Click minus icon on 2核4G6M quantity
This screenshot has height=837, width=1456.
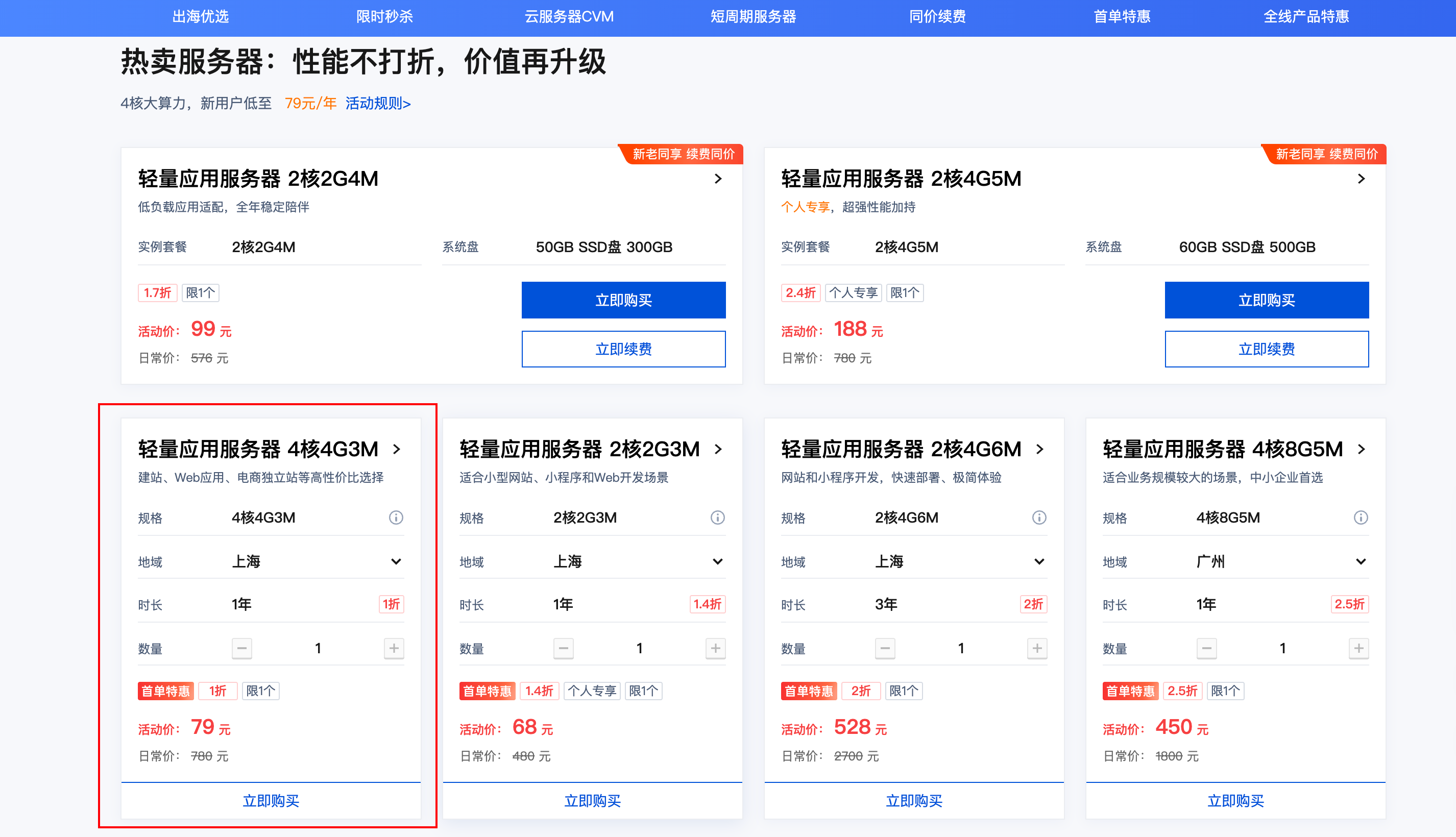[885, 648]
